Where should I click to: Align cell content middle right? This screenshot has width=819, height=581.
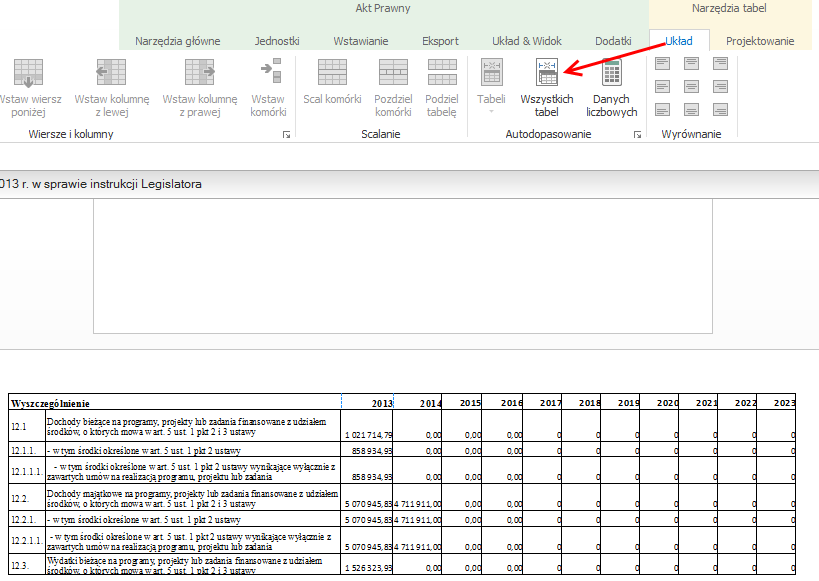720,86
